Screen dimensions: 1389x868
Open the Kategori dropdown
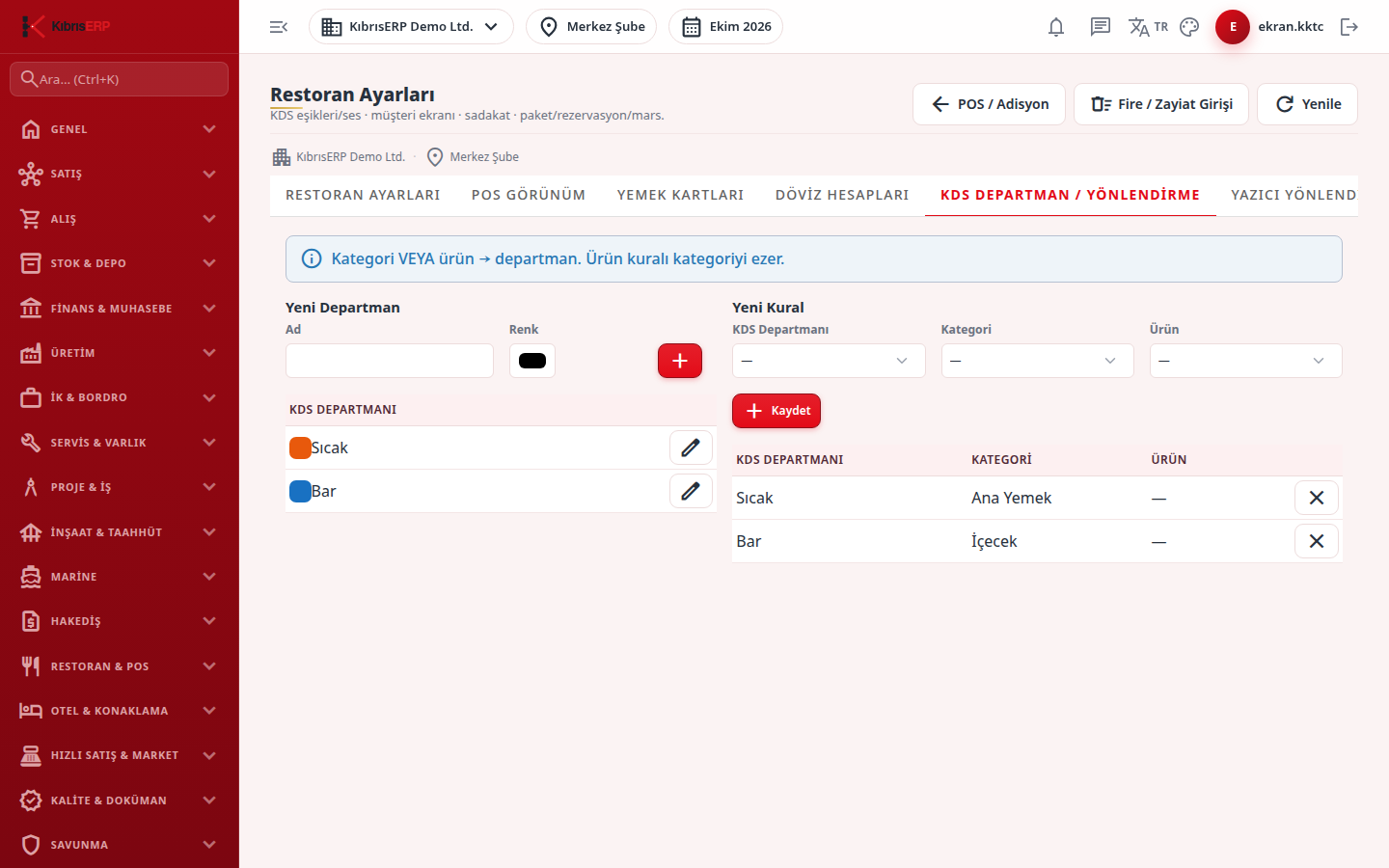[x=1037, y=361]
